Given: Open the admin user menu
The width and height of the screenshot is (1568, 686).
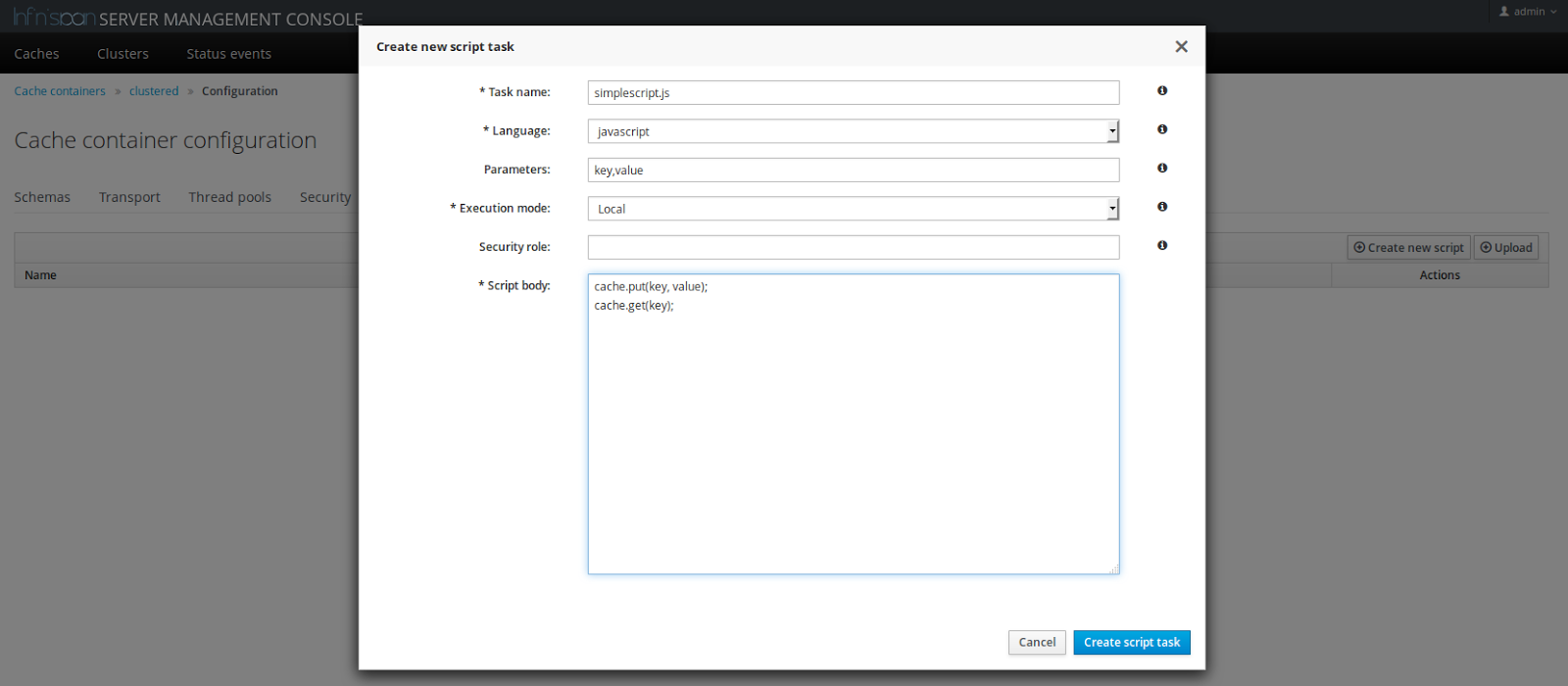Looking at the screenshot, I should 1528,12.
